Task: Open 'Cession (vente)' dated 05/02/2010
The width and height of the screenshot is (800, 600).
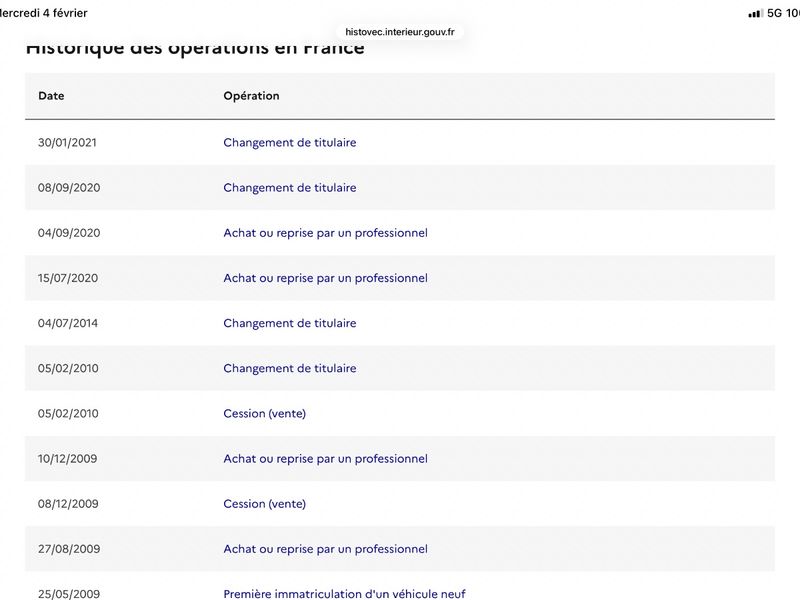Action: point(265,413)
